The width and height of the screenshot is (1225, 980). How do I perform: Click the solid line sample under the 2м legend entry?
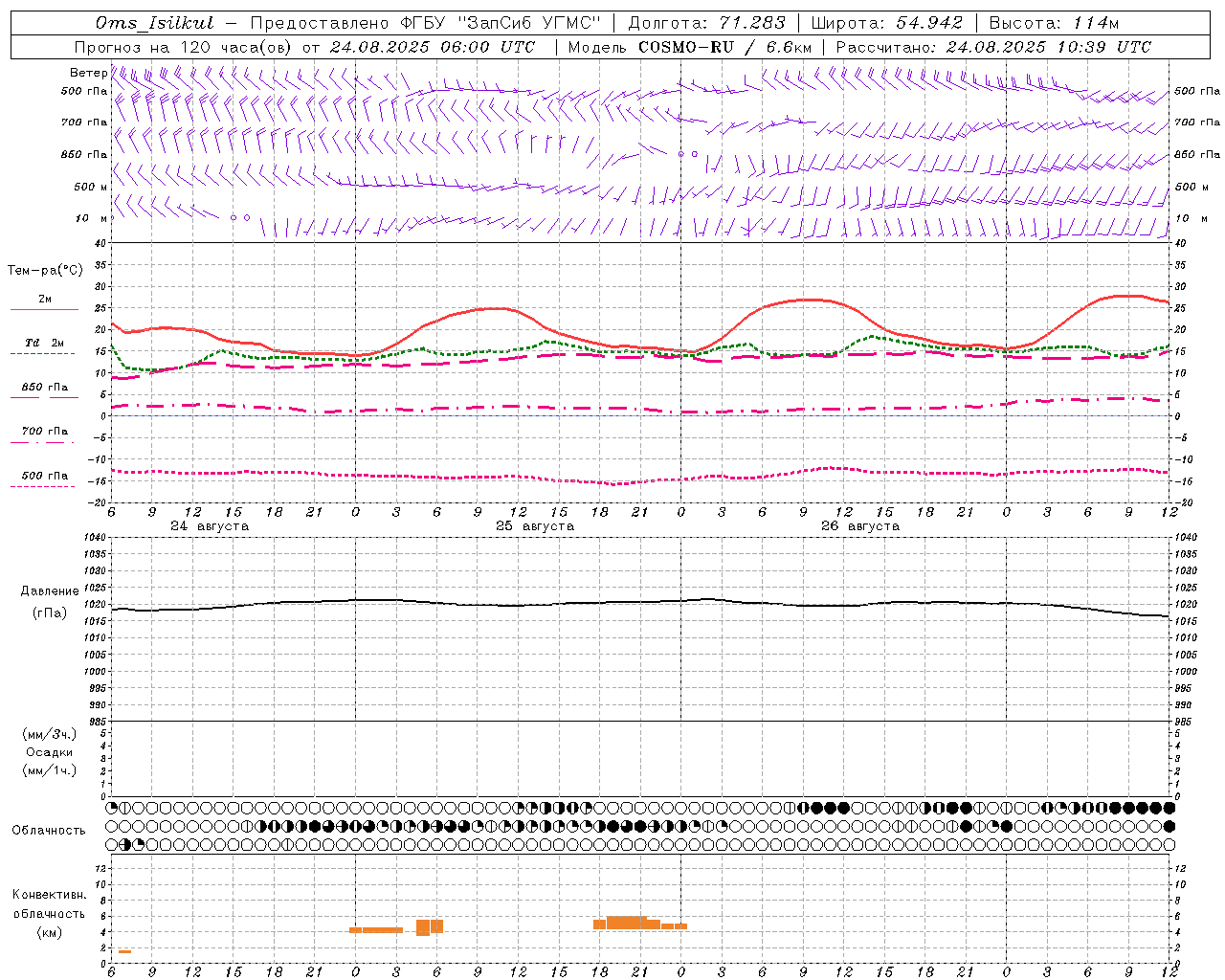coord(44,310)
